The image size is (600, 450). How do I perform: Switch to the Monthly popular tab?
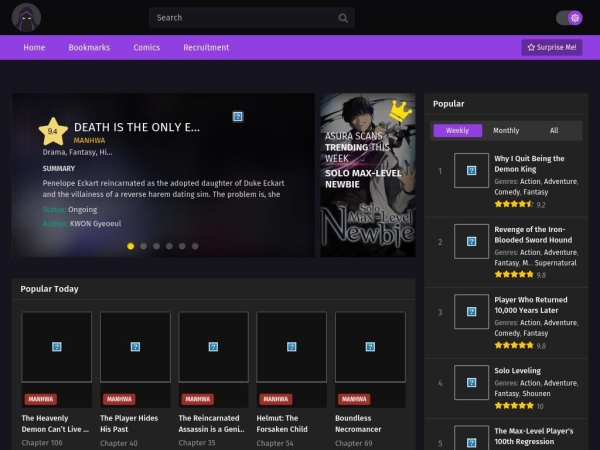[x=506, y=130]
